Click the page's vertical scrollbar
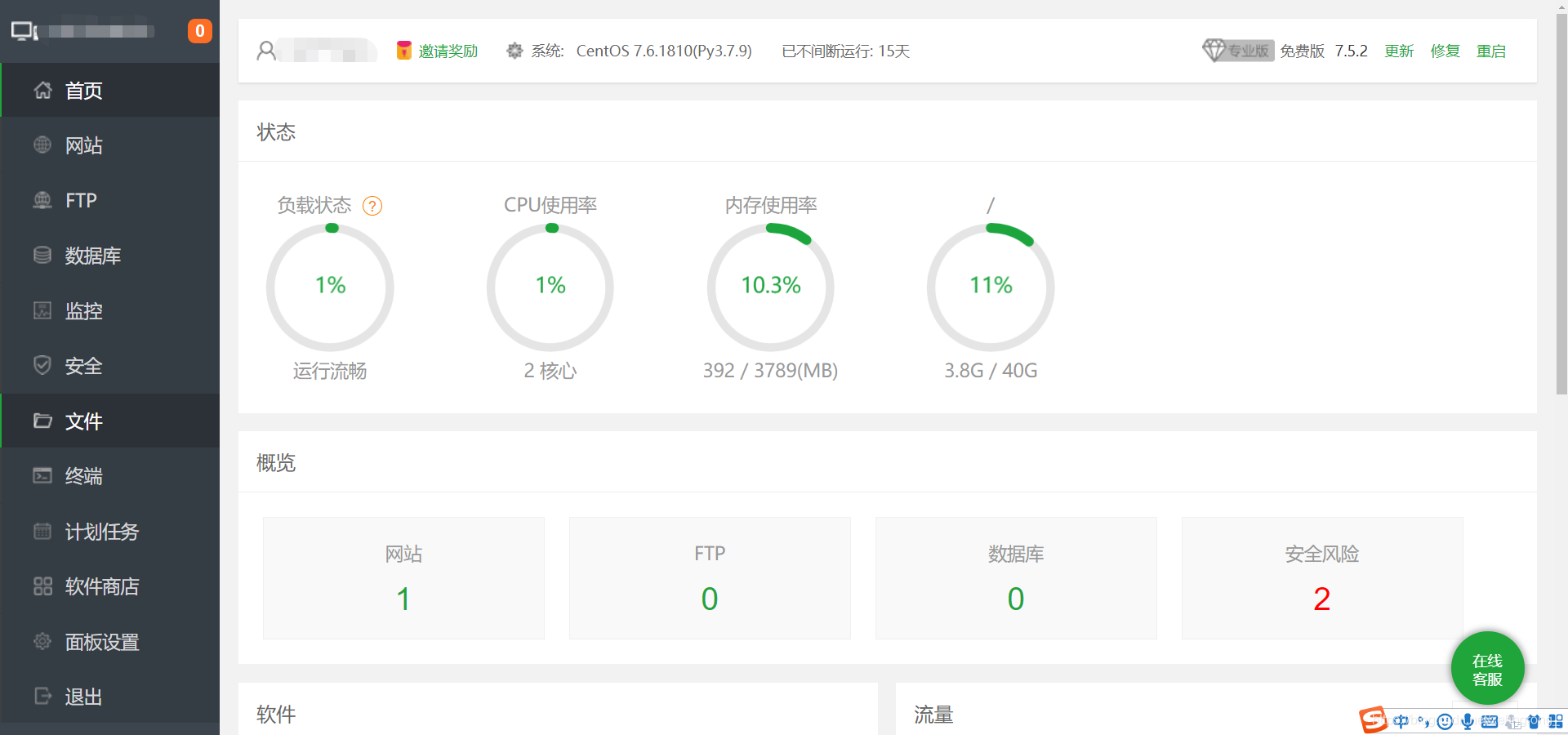Screen dimensions: 1568x735 click(1561, 204)
